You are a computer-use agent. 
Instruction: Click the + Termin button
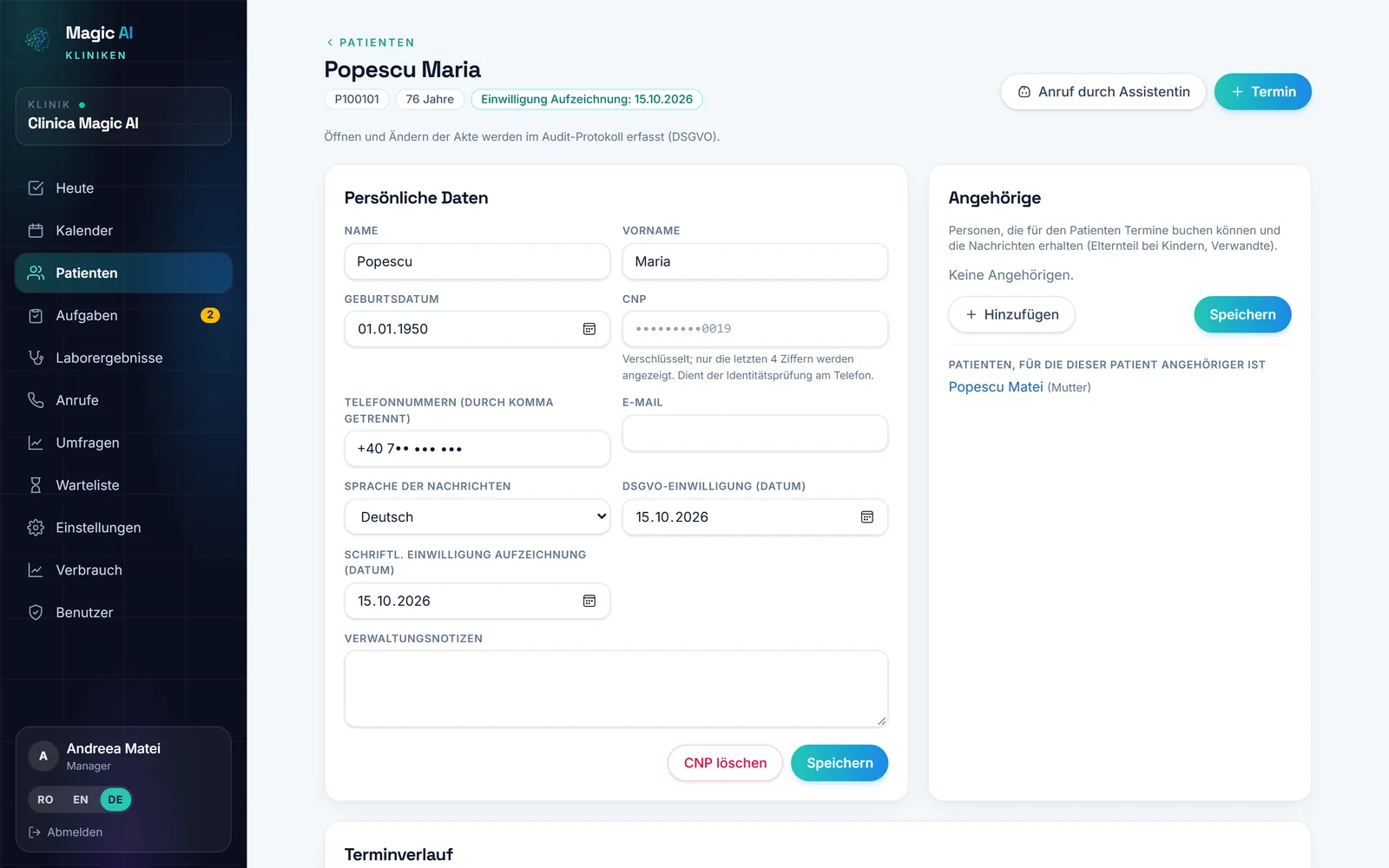(1263, 92)
